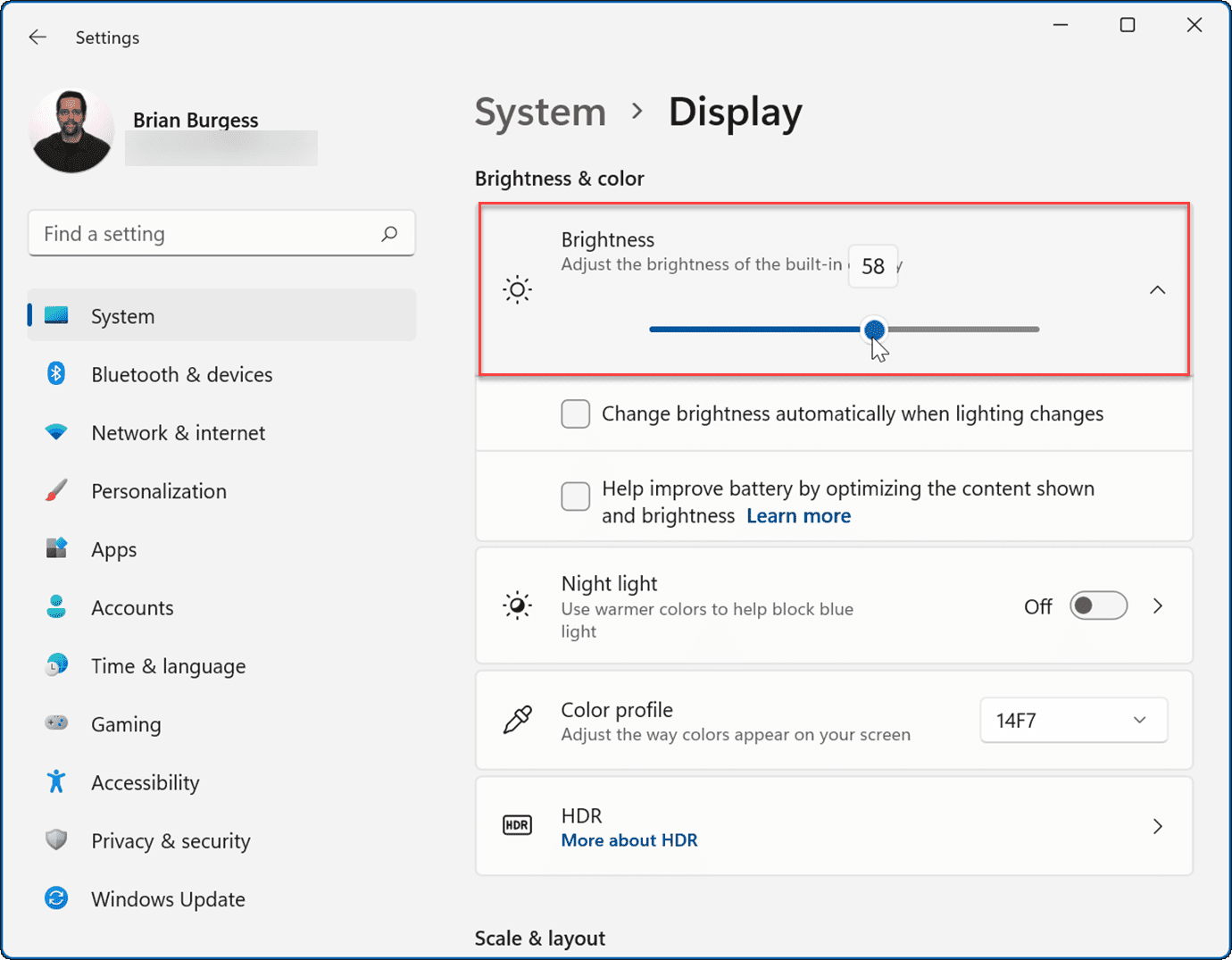The height and width of the screenshot is (960, 1232).
Task: Click the Find a setting search field
Action: pos(221,233)
